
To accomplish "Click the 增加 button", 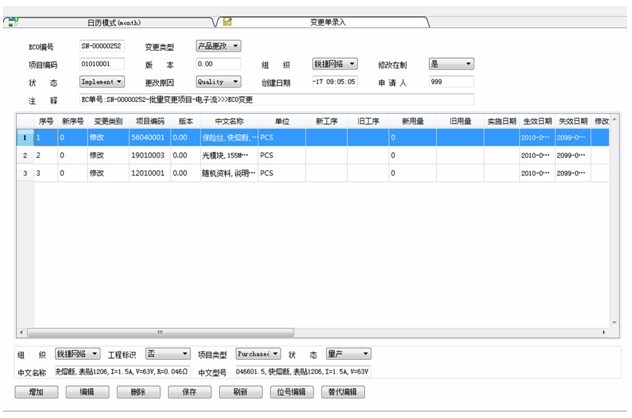I will pos(36,392).
